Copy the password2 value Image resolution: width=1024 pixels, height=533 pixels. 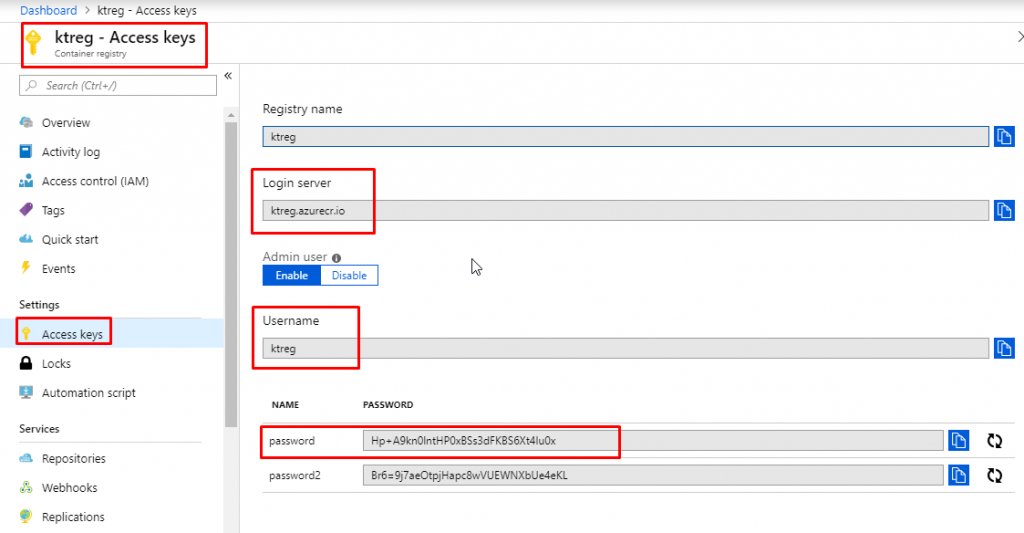tap(959, 475)
